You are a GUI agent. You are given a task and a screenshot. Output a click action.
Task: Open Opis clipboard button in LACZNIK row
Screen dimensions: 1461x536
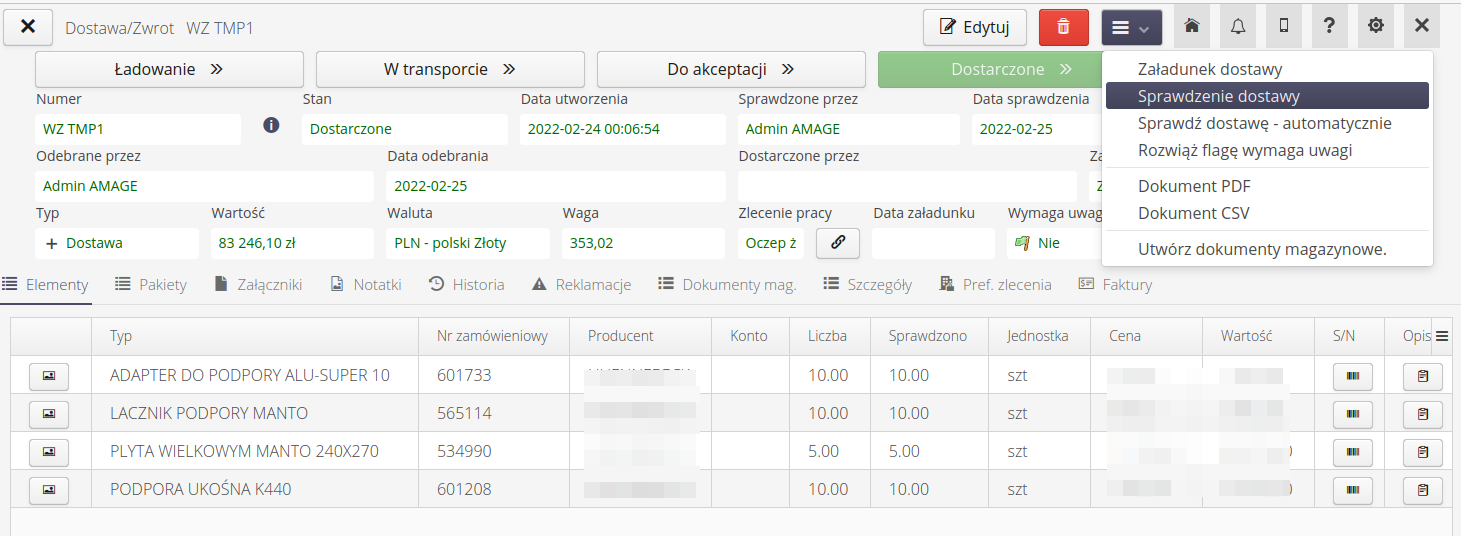tap(1423, 415)
